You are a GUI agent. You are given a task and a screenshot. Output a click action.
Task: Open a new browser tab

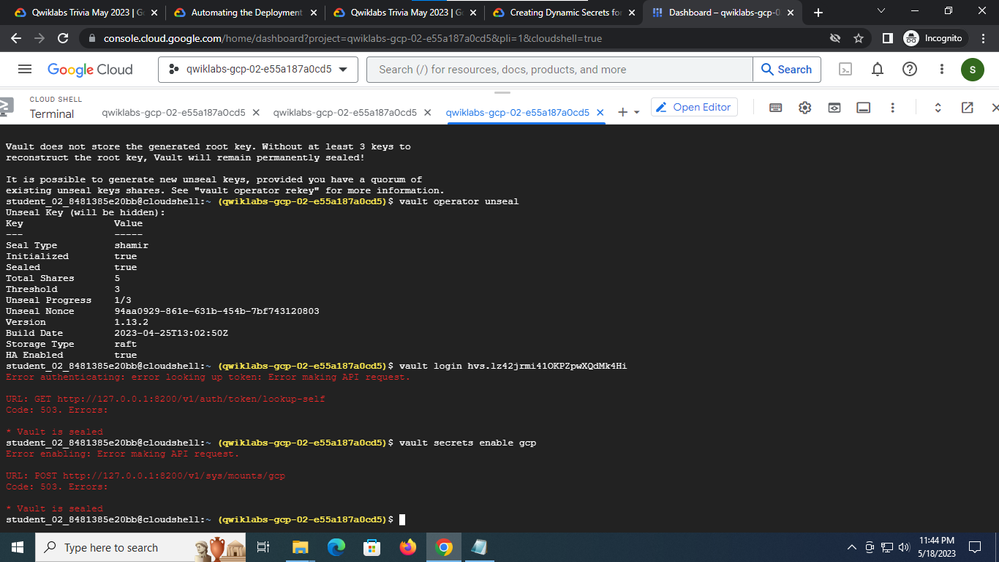[x=818, y=12]
